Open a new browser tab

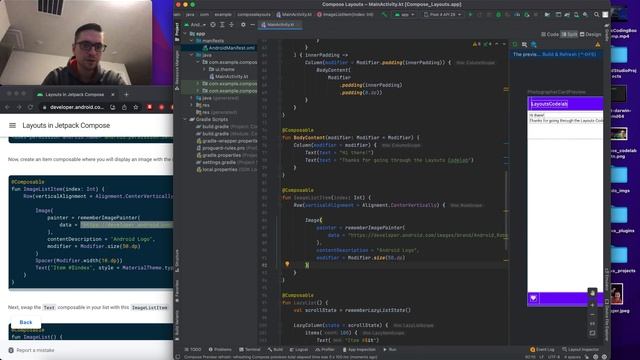[x=126, y=94]
